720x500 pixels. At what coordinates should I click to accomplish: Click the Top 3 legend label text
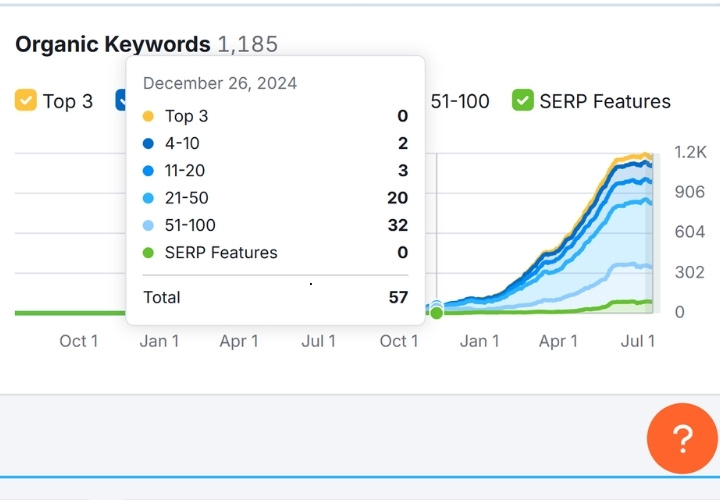68,101
